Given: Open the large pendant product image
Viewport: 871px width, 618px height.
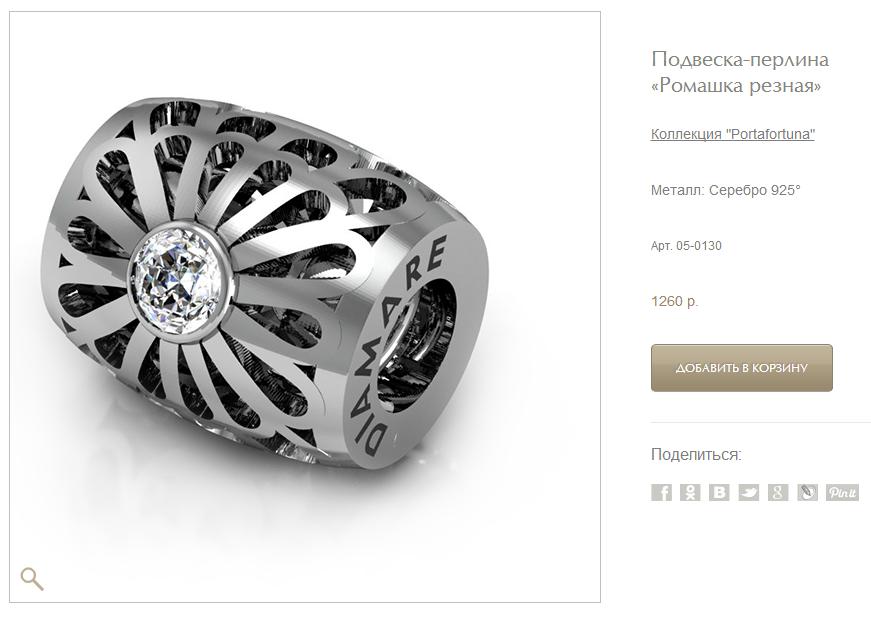Looking at the screenshot, I should tap(305, 307).
